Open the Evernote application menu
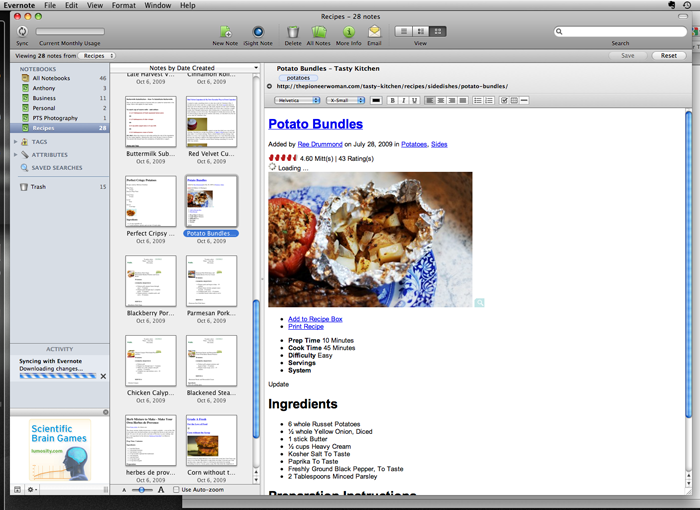Screen dimensions: 700x510 pos(19,5)
